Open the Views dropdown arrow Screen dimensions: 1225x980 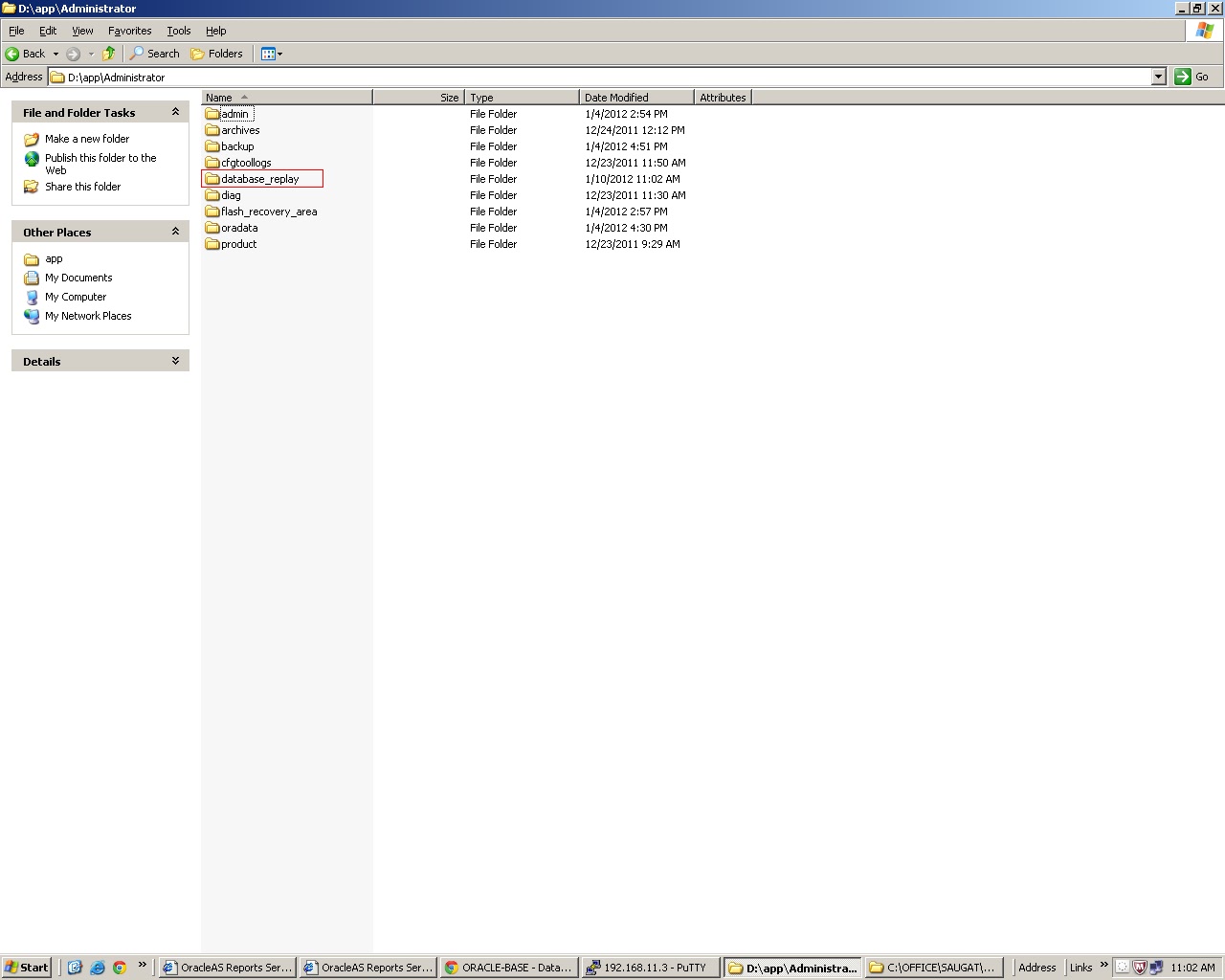click(280, 54)
